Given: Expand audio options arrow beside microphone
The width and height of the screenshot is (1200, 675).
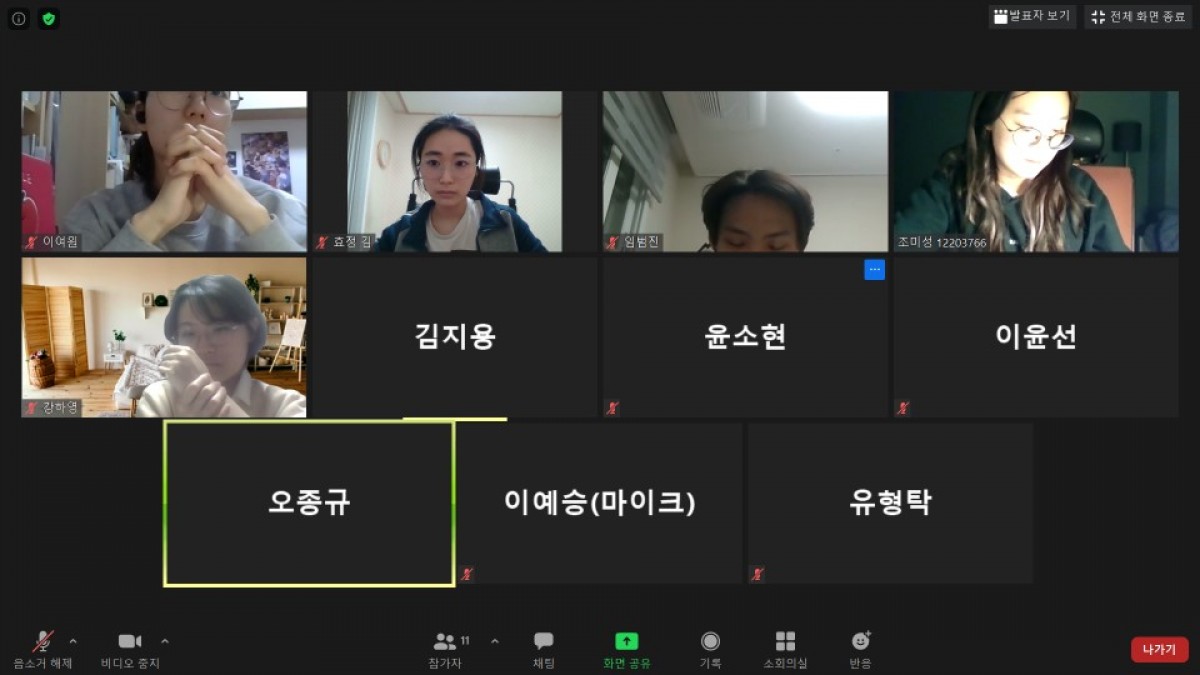Looking at the screenshot, I should pos(73,641).
